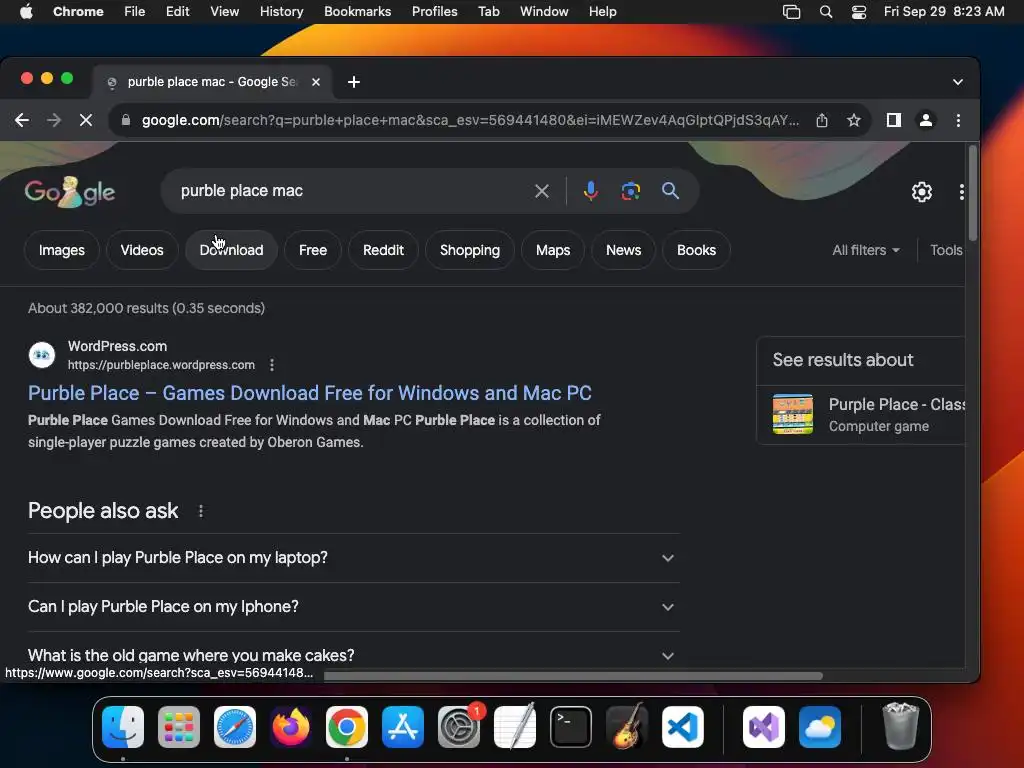Viewport: 1024px width, 768px height.
Task: Click the Purple Place game thumbnail
Action: click(x=792, y=414)
